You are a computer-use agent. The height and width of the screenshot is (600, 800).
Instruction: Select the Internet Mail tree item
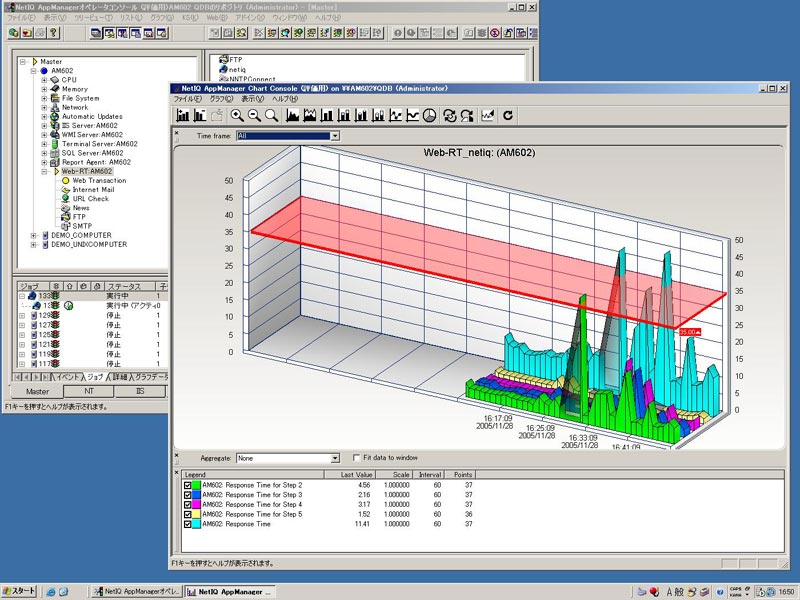[x=93, y=189]
